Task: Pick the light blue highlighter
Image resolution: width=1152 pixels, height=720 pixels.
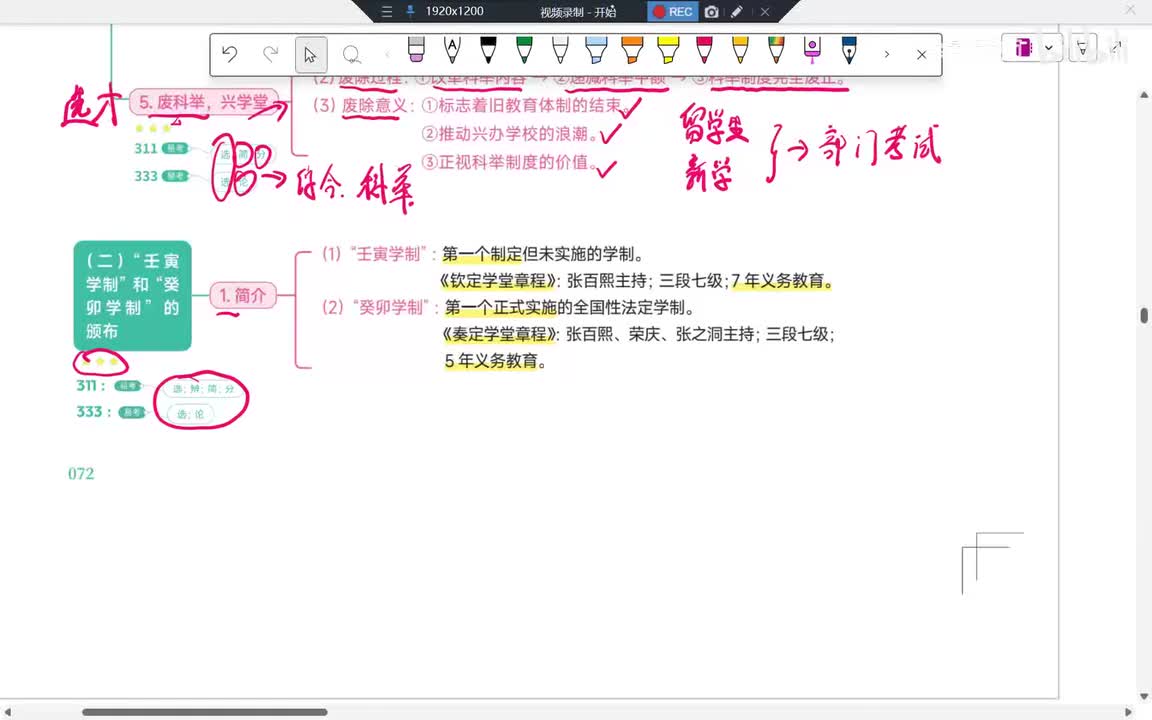Action: pyautogui.click(x=596, y=49)
